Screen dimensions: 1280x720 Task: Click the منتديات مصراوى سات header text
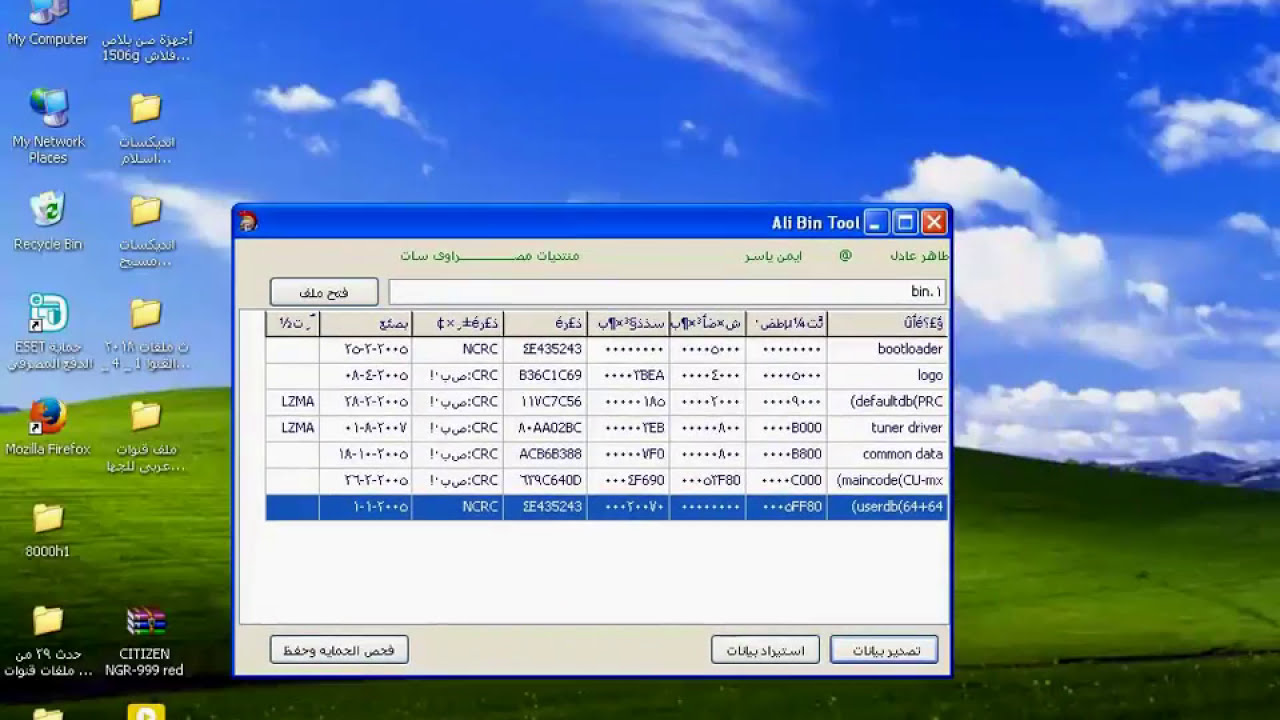click(490, 256)
